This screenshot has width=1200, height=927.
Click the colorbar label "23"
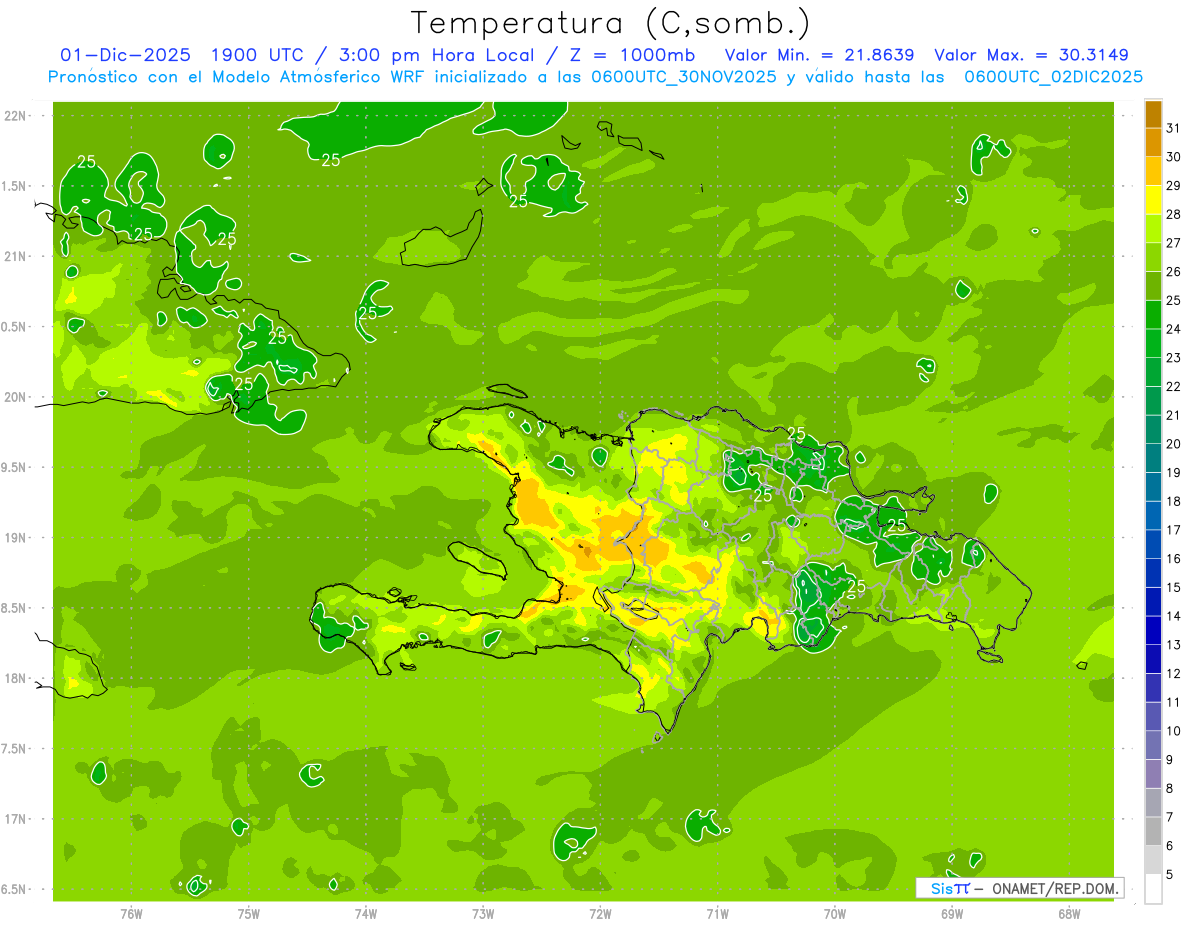coord(1174,357)
